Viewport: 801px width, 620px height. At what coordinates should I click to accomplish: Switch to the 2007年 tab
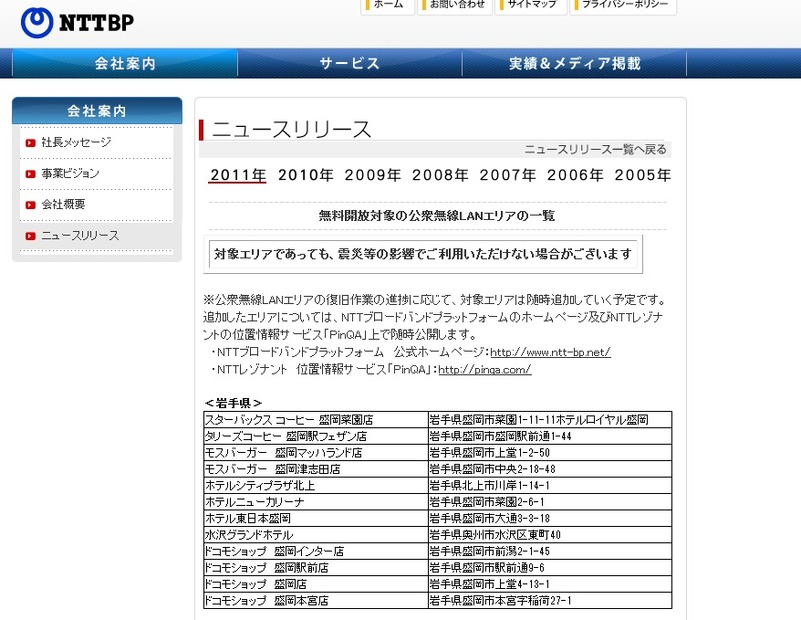[x=507, y=175]
